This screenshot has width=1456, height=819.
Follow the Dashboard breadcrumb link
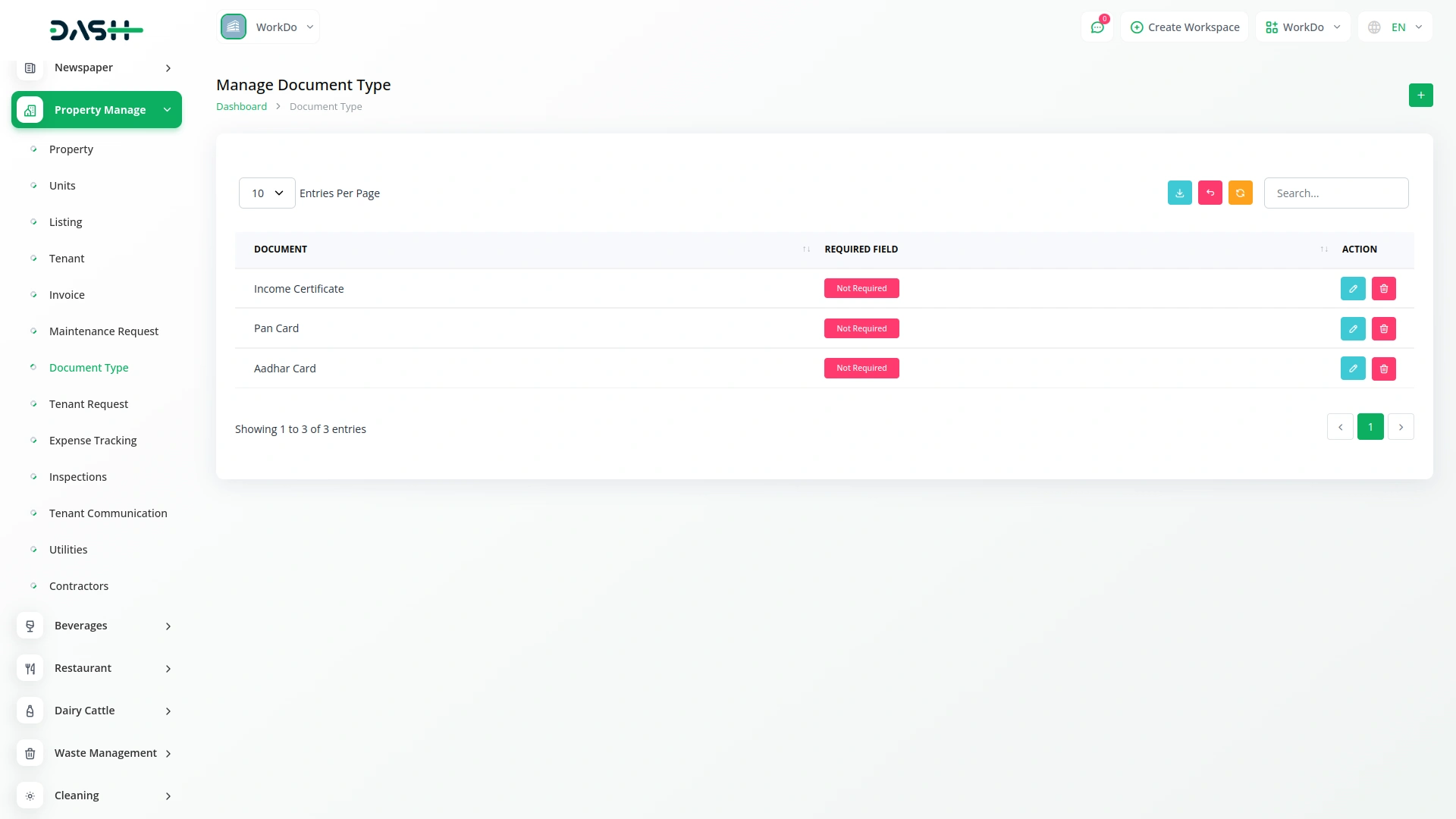pos(241,107)
